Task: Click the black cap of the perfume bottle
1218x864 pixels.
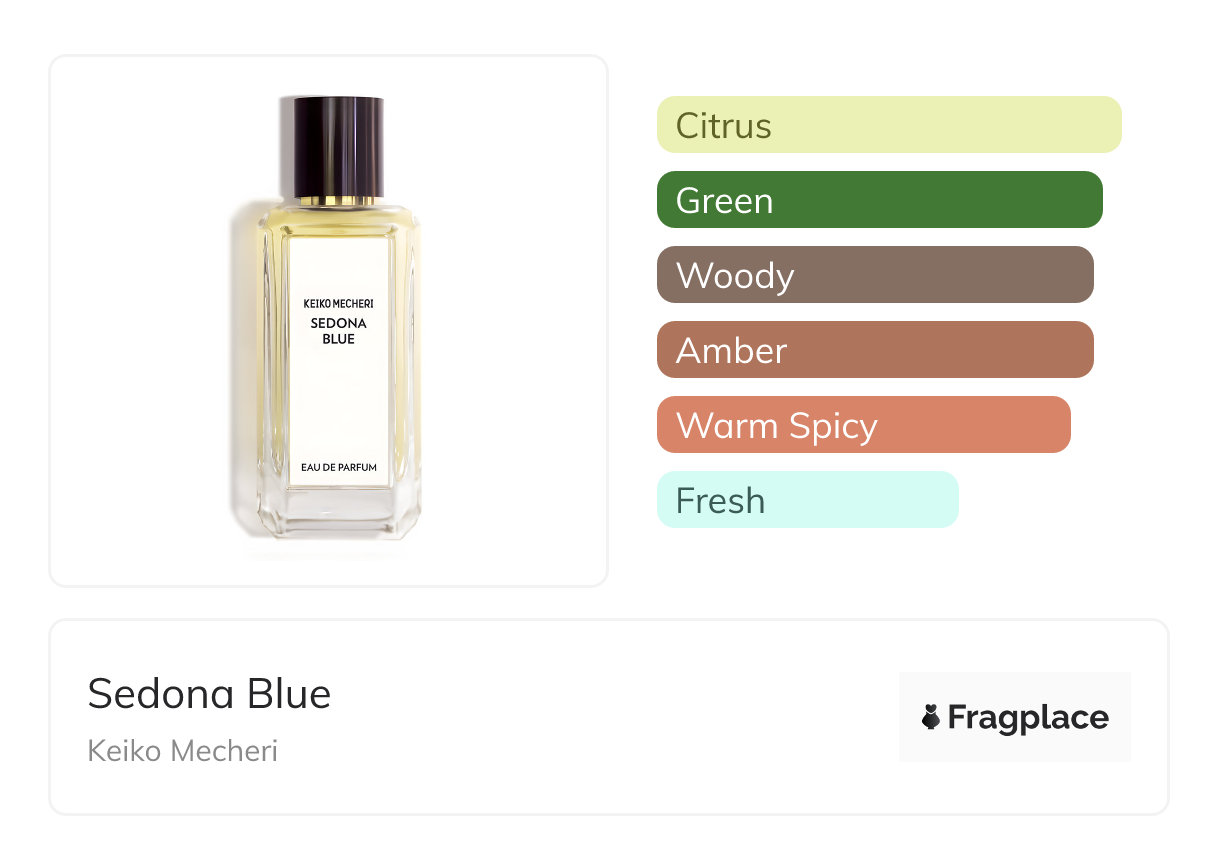Action: point(332,143)
